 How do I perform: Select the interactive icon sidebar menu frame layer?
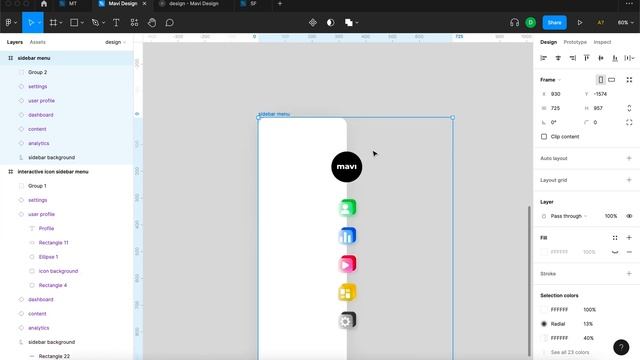(x=53, y=172)
